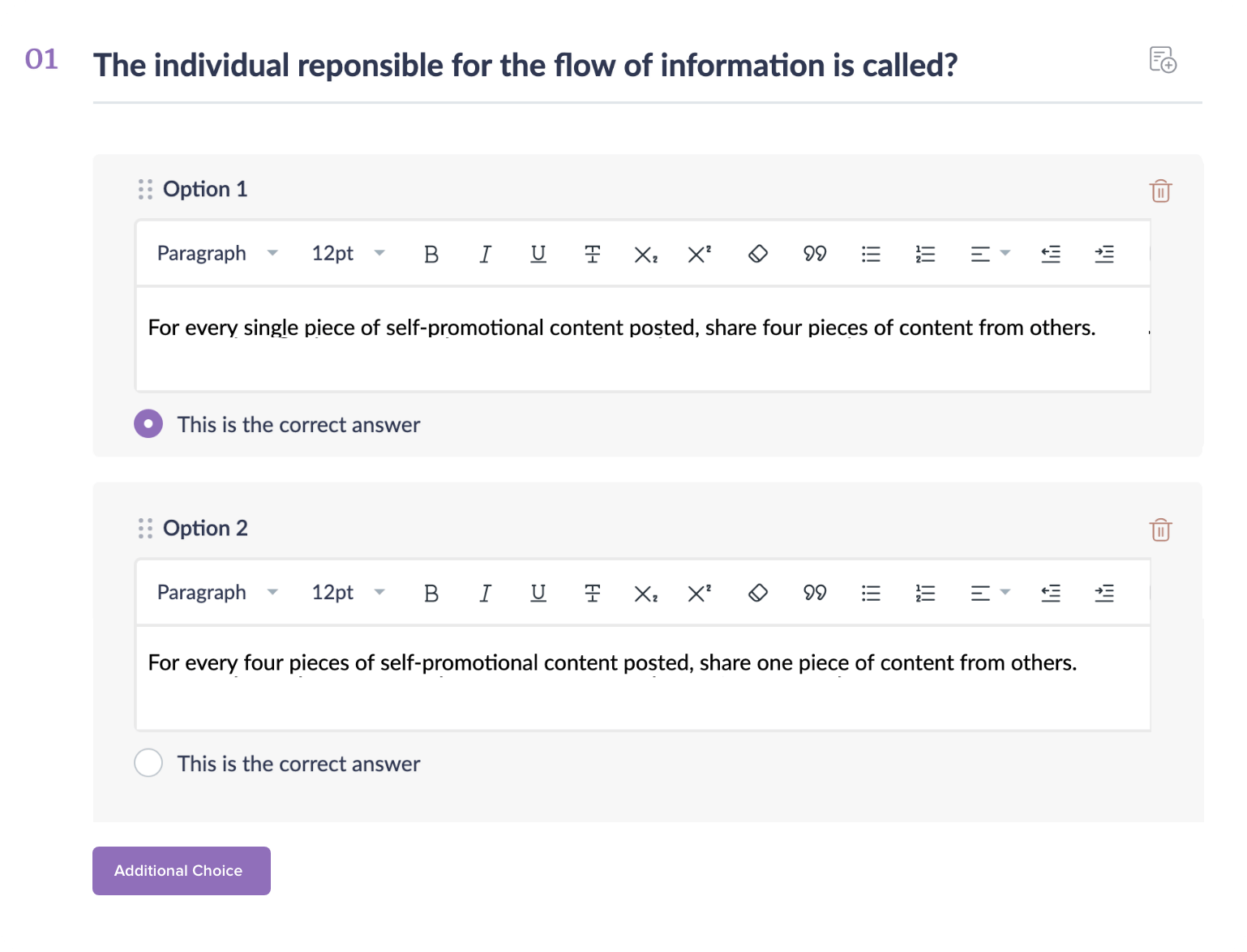Apply Italic formatting in Option 2 toolbar

(x=485, y=594)
